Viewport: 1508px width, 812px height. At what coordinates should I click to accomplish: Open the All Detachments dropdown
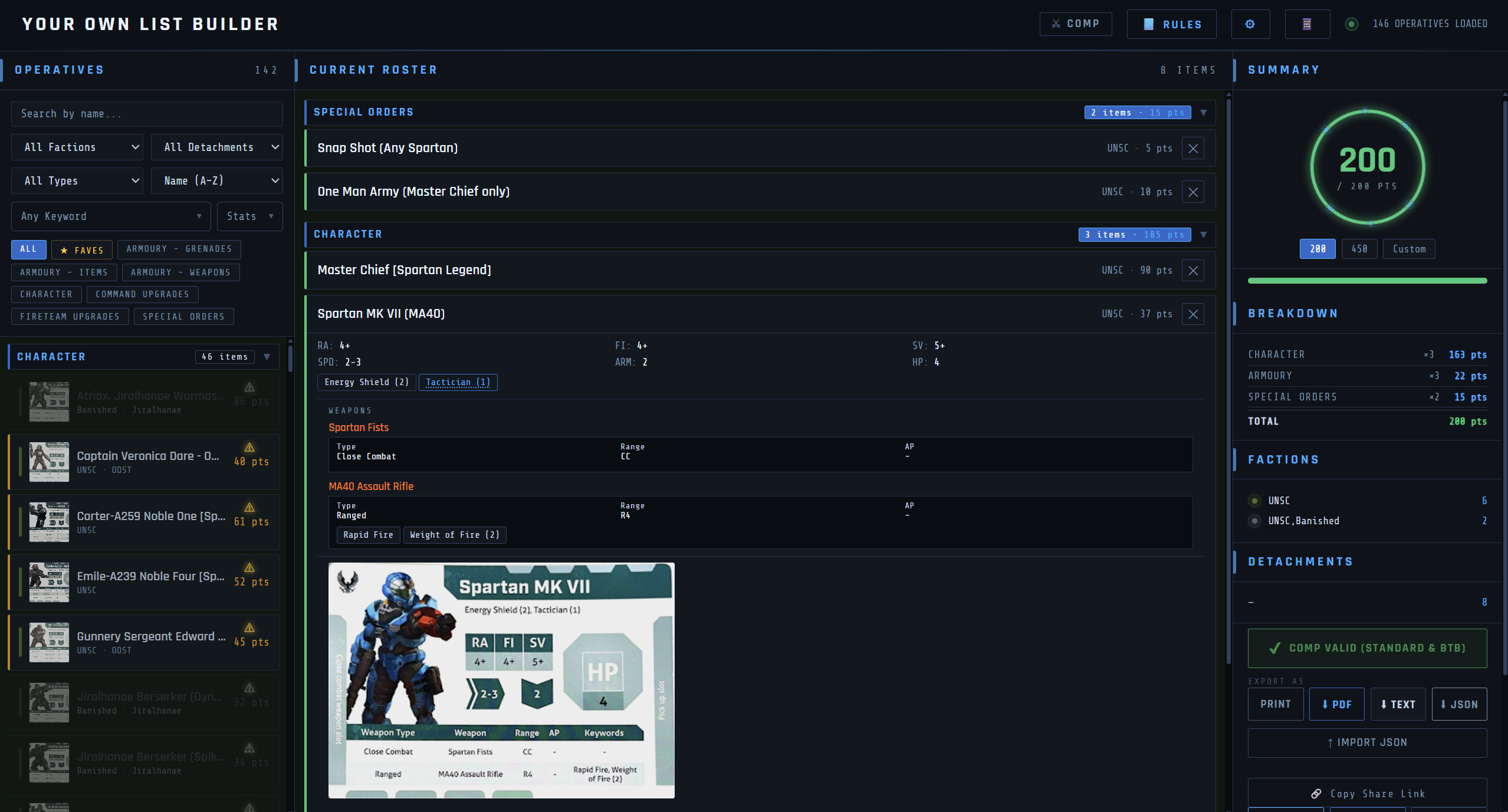coord(216,147)
